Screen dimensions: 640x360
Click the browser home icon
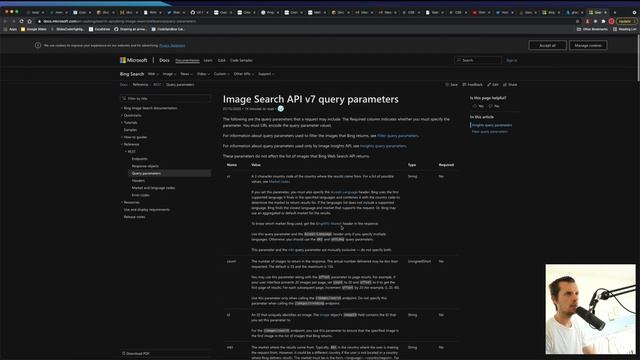coord(29,21)
